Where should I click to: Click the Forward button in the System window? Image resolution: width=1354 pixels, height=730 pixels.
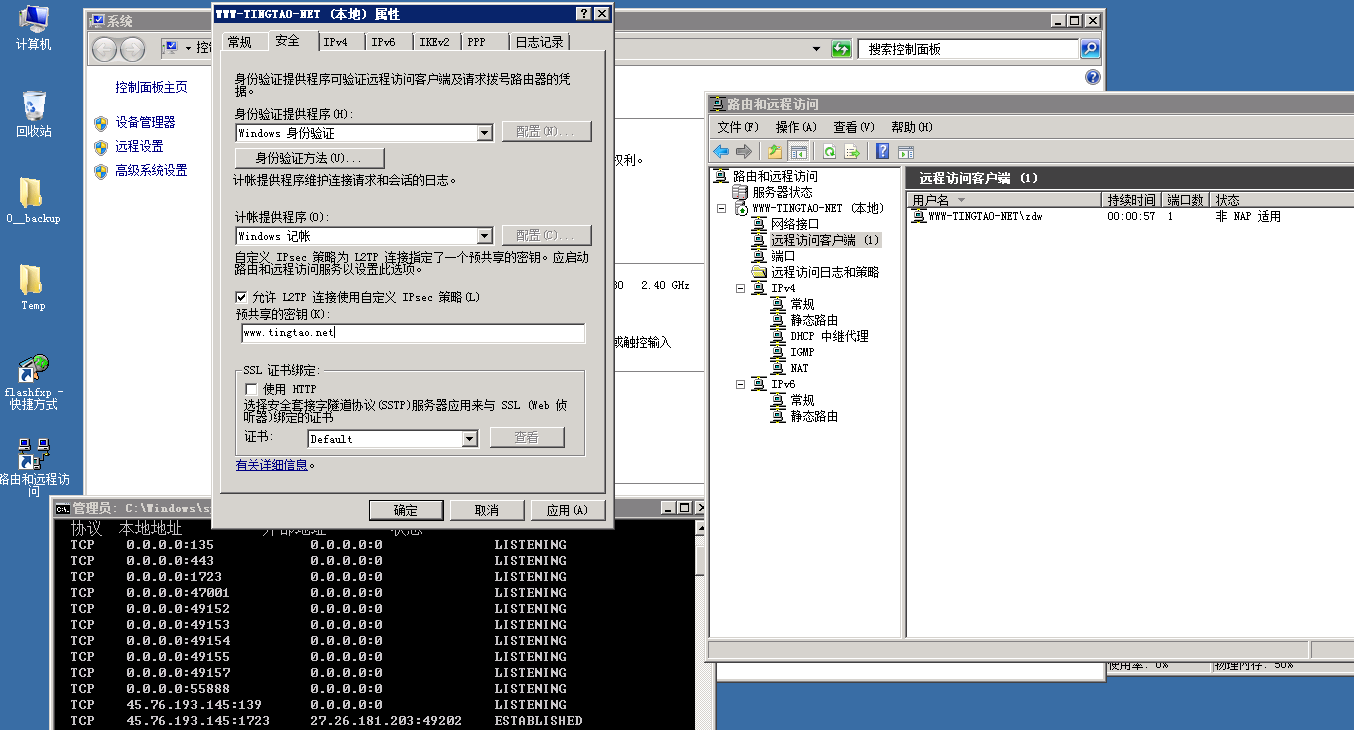(132, 48)
